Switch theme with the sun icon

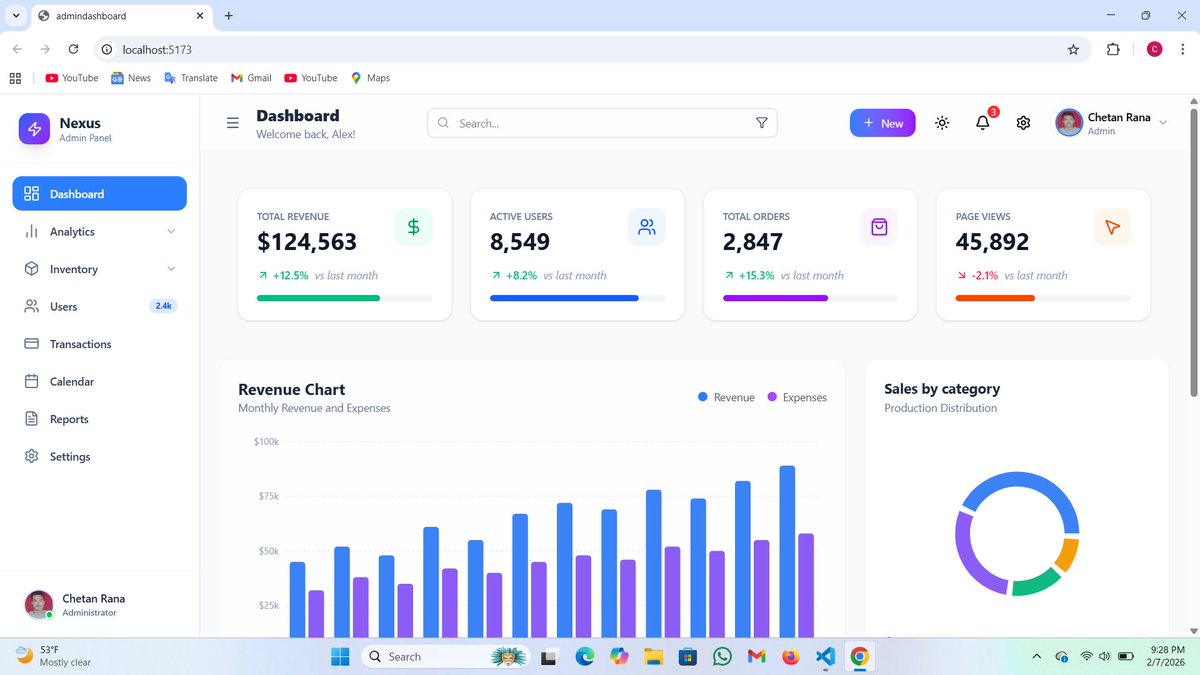tap(942, 123)
